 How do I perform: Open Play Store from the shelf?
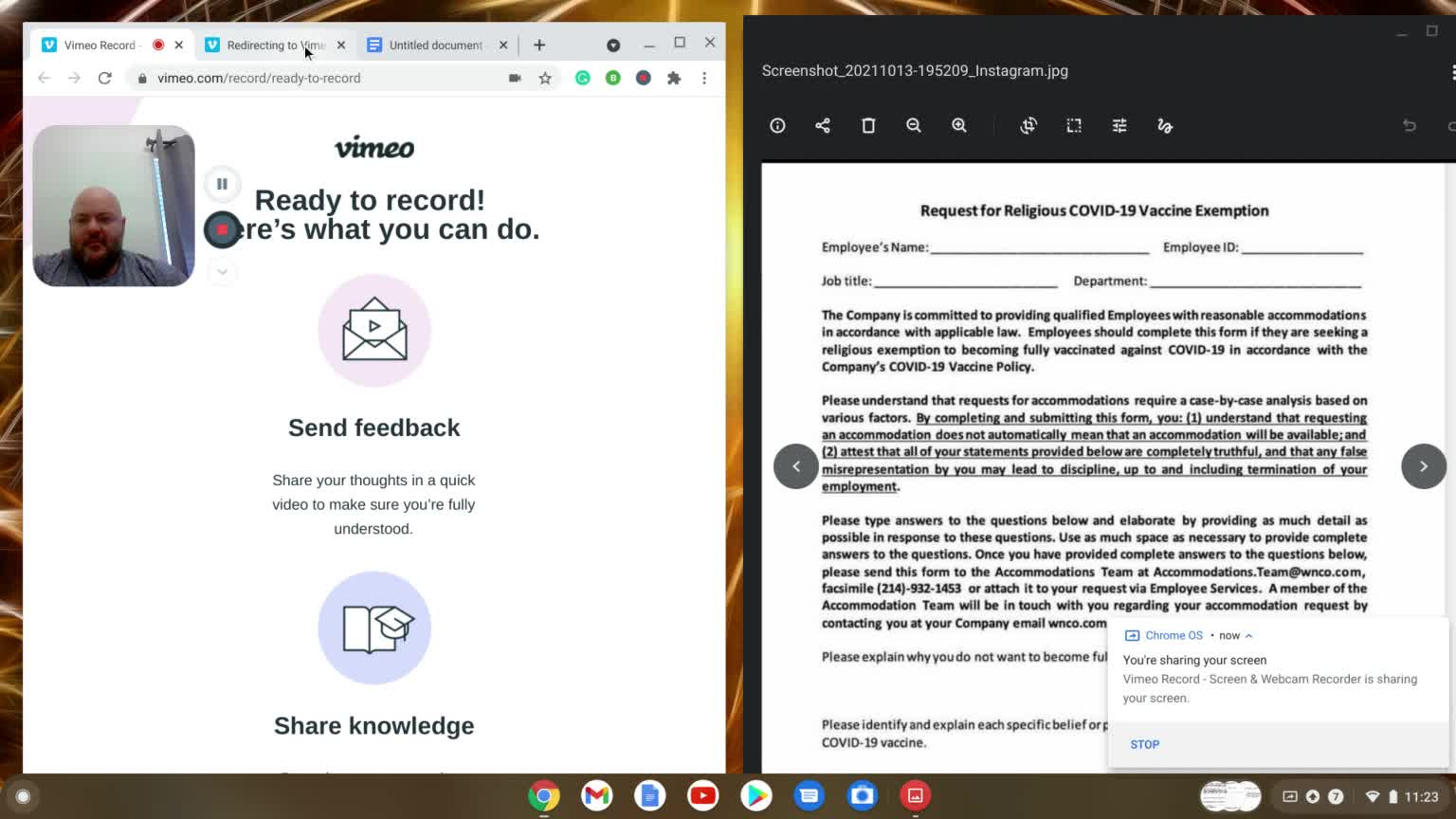[756, 796]
